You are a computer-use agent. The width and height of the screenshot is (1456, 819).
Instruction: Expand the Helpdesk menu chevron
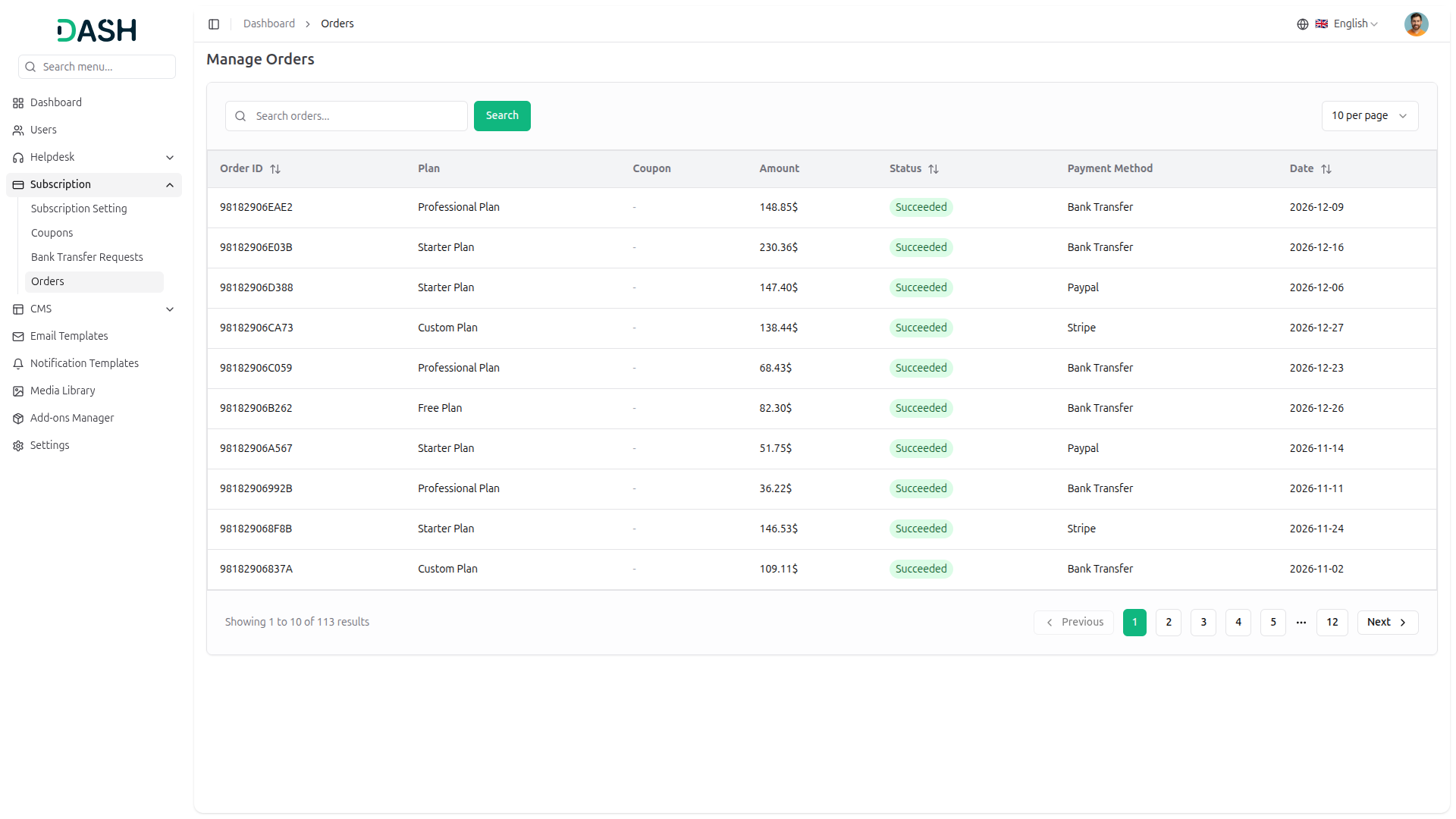pos(170,158)
